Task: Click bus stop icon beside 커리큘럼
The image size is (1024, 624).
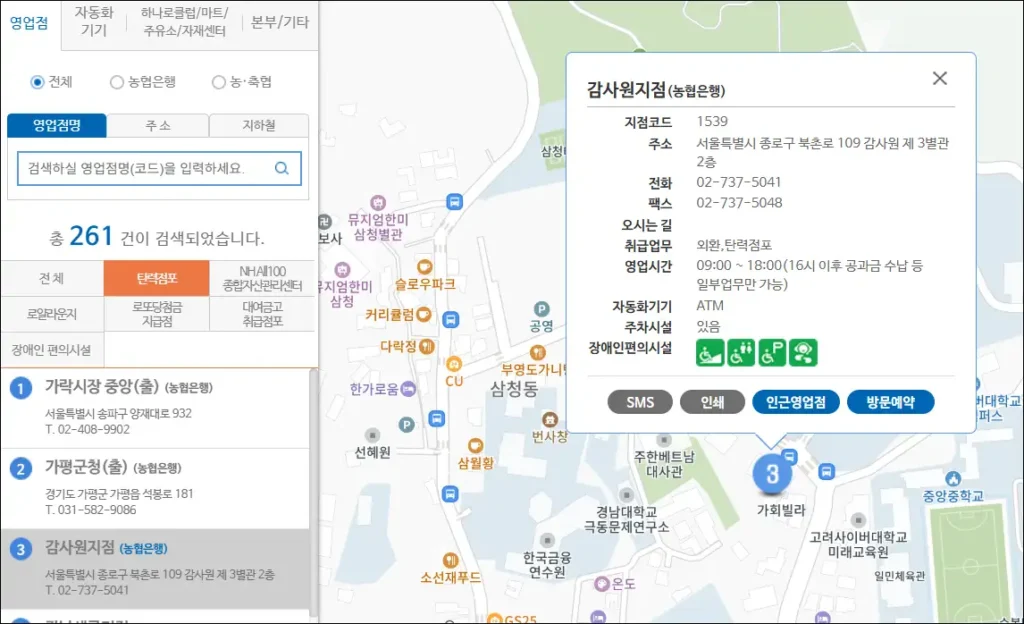Action: click(x=451, y=320)
